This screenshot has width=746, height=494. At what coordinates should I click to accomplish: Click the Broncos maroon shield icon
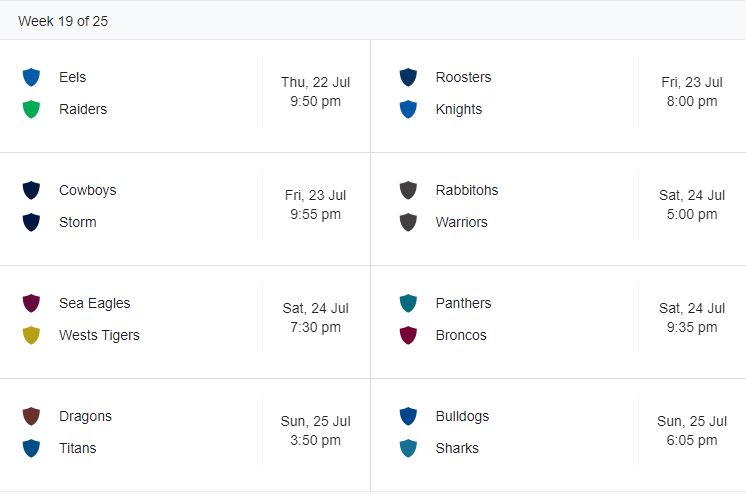408,335
